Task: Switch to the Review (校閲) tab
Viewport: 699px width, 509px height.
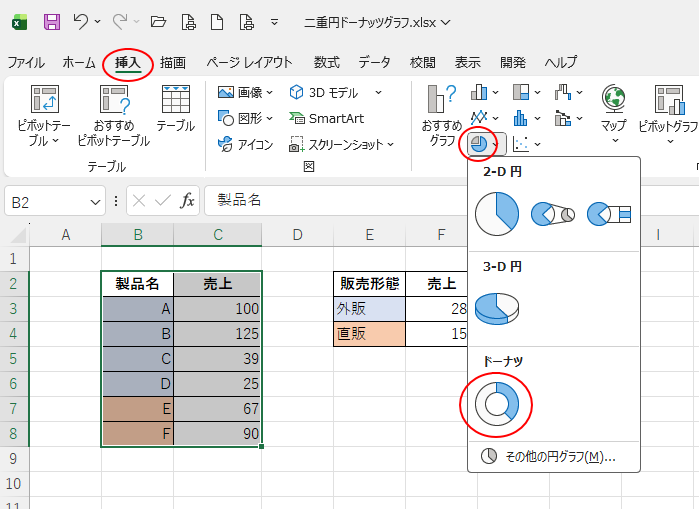Action: (x=422, y=62)
